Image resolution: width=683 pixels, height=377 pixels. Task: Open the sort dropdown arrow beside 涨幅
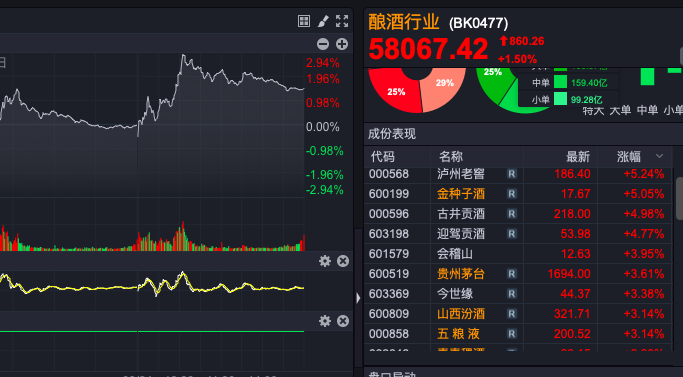[659, 156]
